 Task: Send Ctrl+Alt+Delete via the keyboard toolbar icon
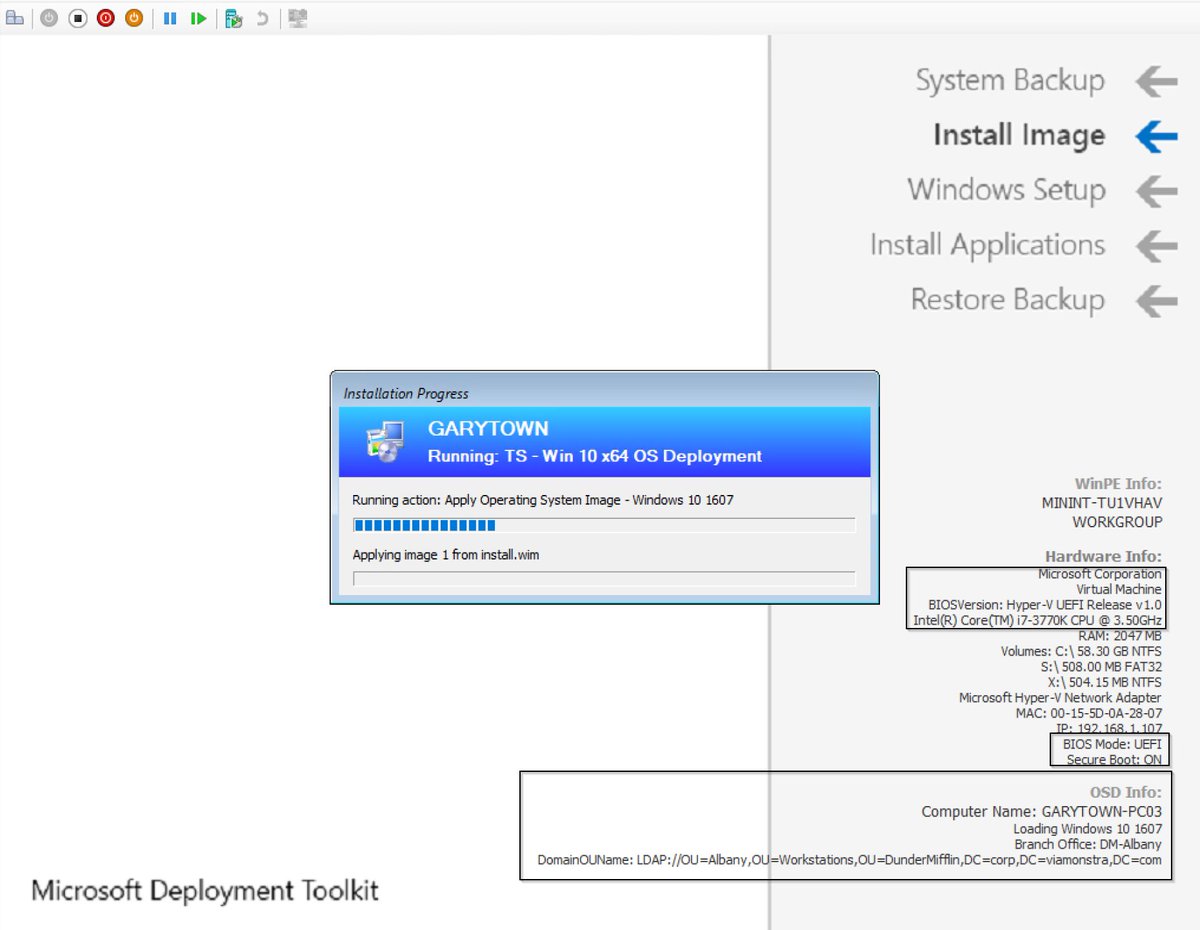coord(15,18)
